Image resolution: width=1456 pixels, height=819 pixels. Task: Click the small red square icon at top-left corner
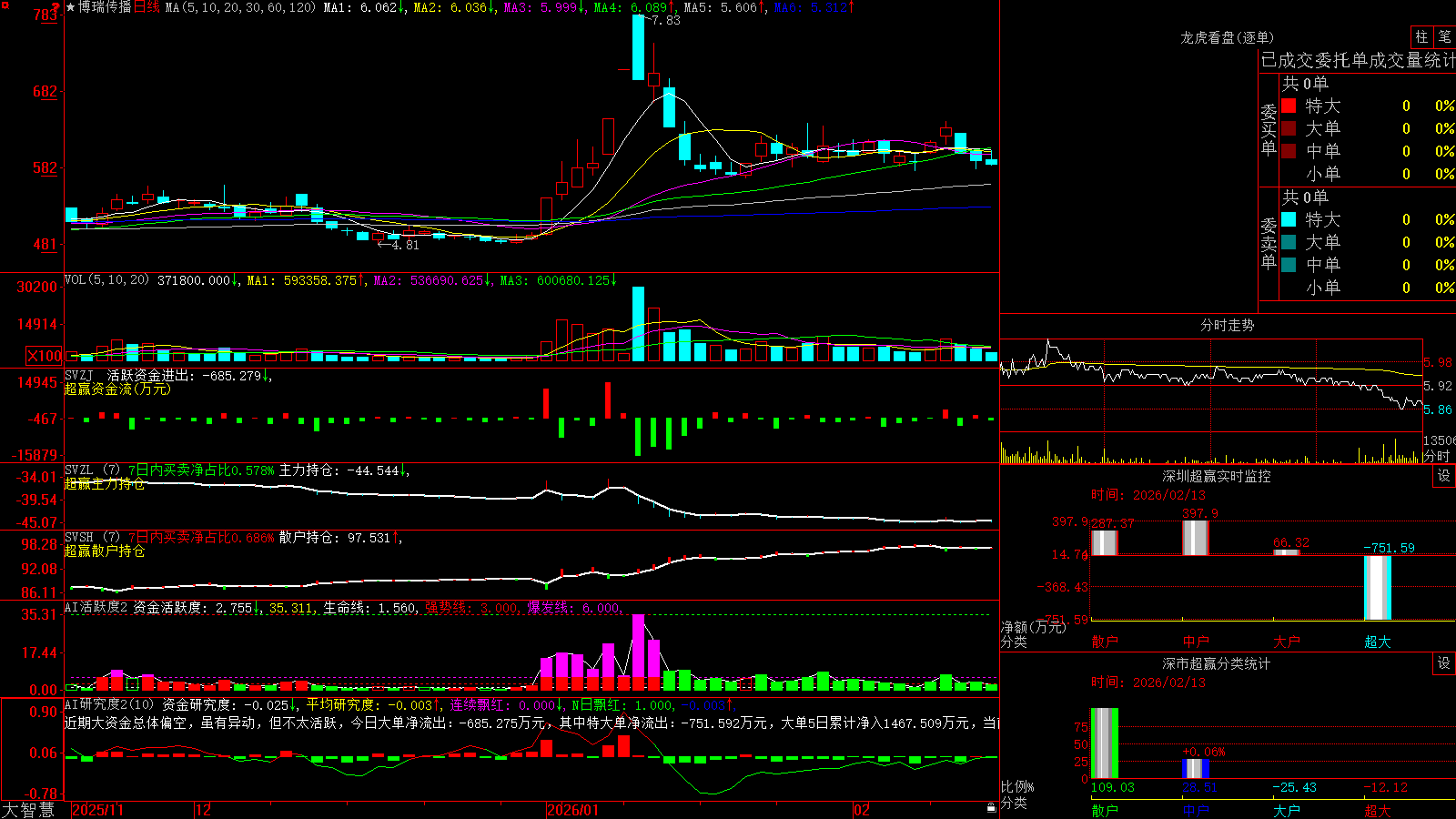pos(5,5)
